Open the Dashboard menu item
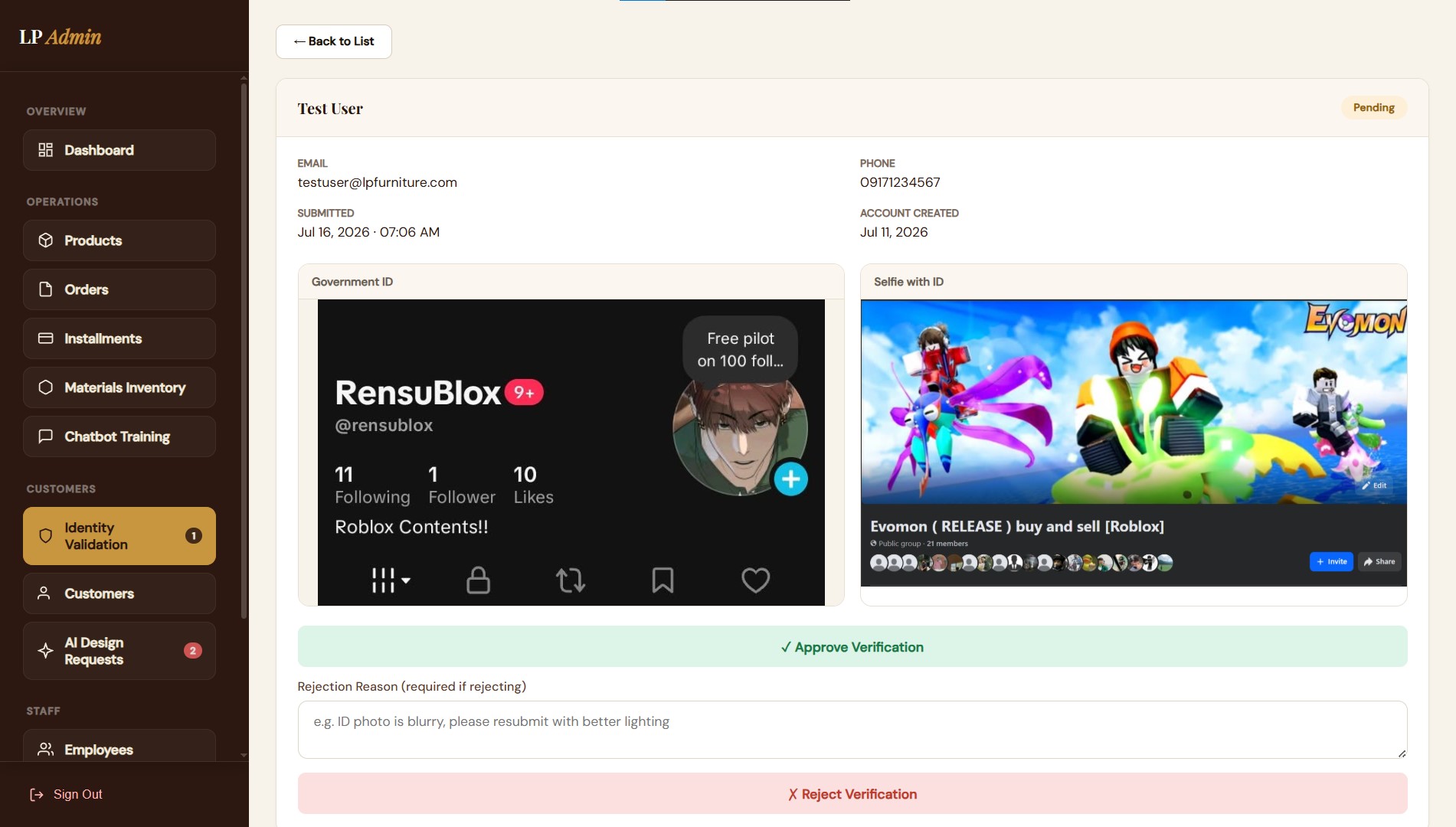Image resolution: width=1456 pixels, height=827 pixels. [119, 150]
